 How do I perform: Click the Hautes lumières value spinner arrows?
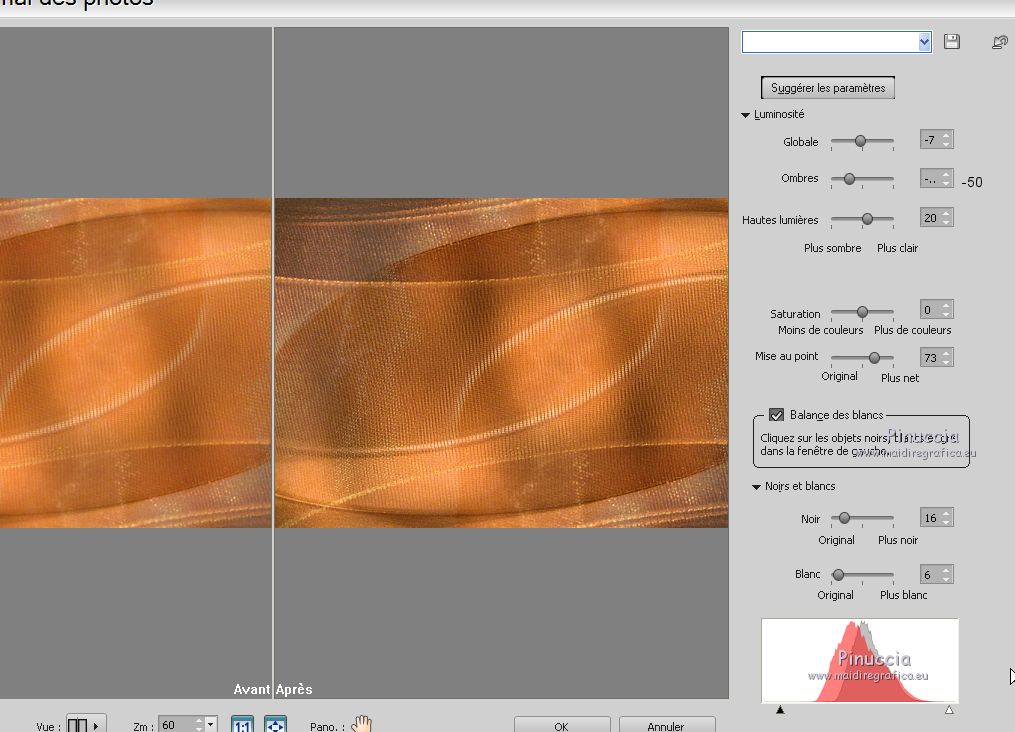947,218
